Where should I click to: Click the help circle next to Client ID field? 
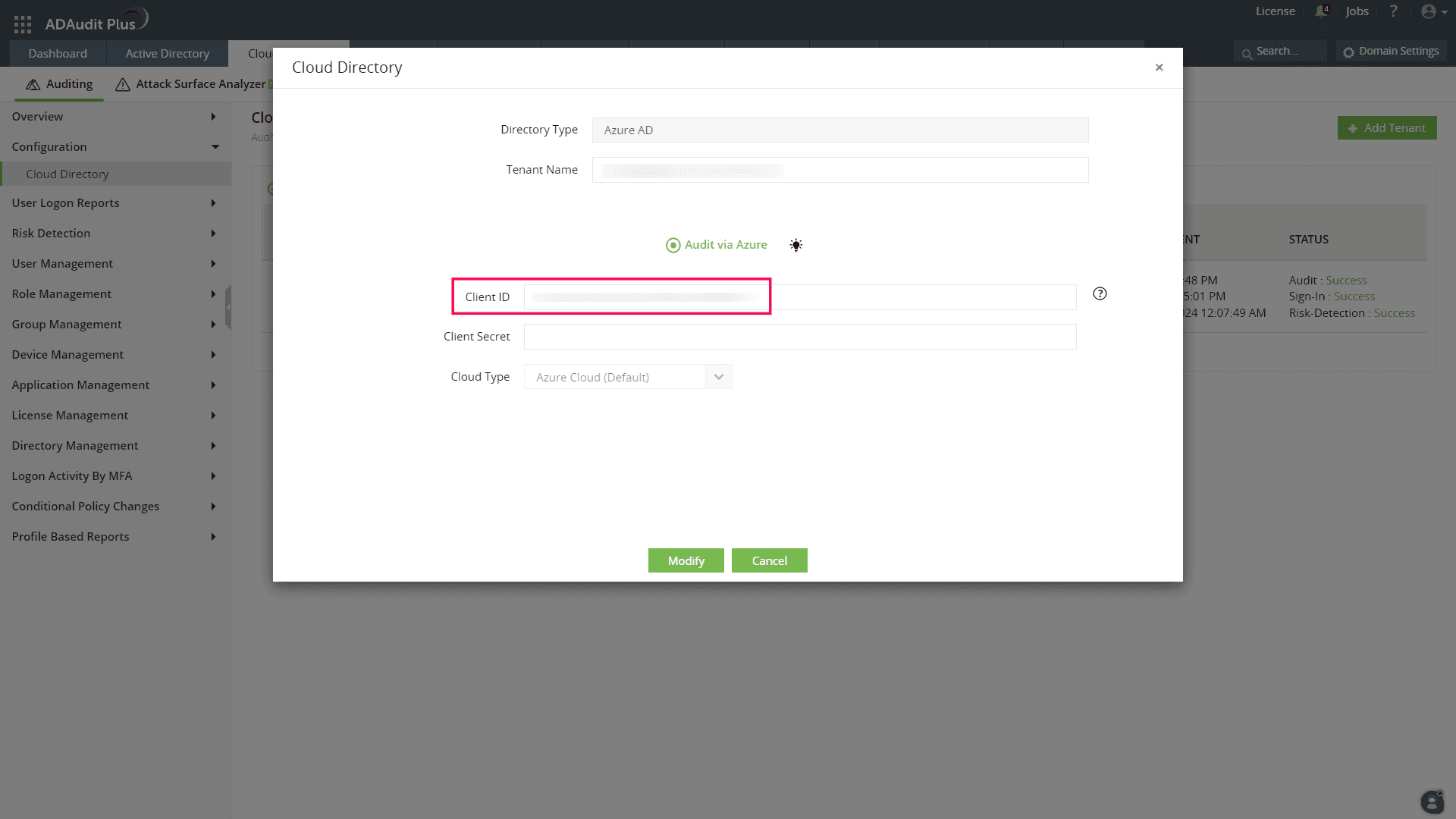click(1100, 293)
